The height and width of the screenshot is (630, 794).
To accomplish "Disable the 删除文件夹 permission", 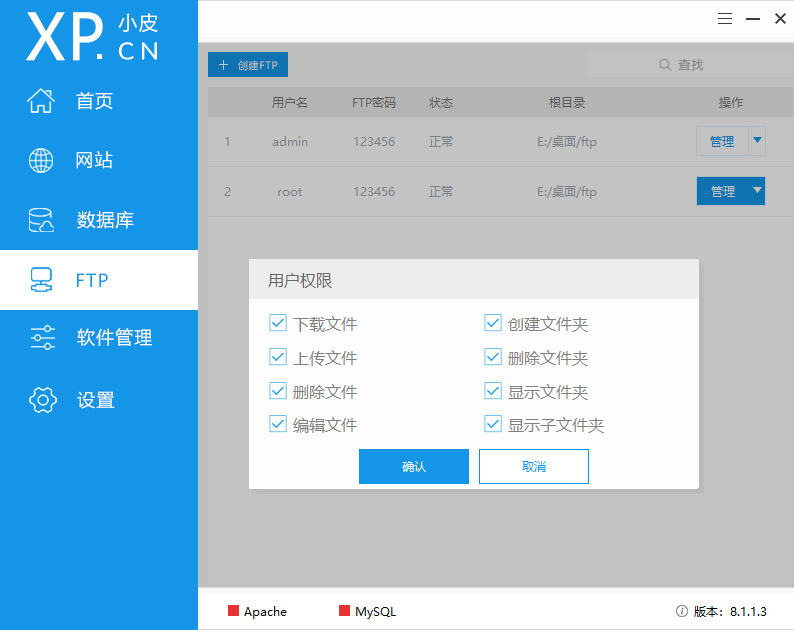I will point(492,357).
